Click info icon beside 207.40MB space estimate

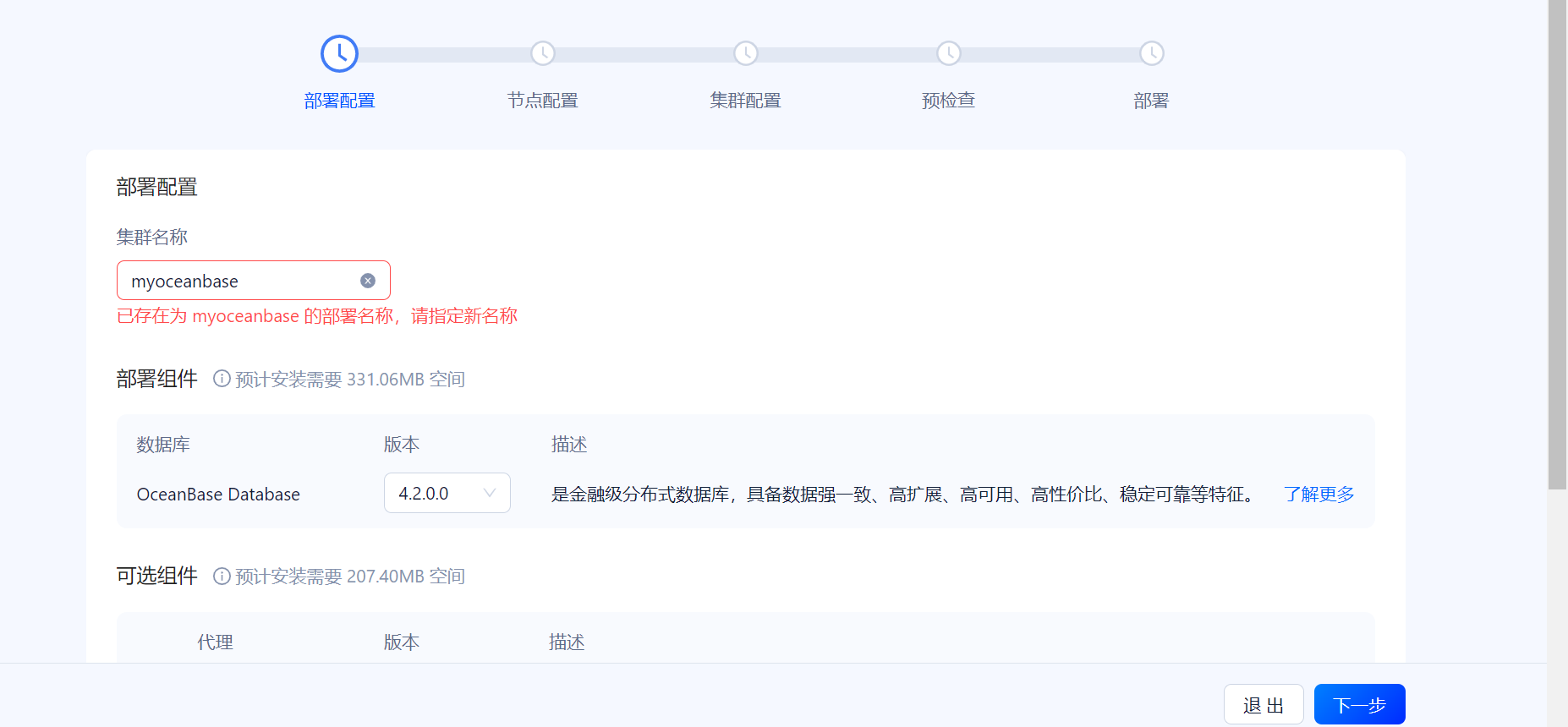[222, 576]
